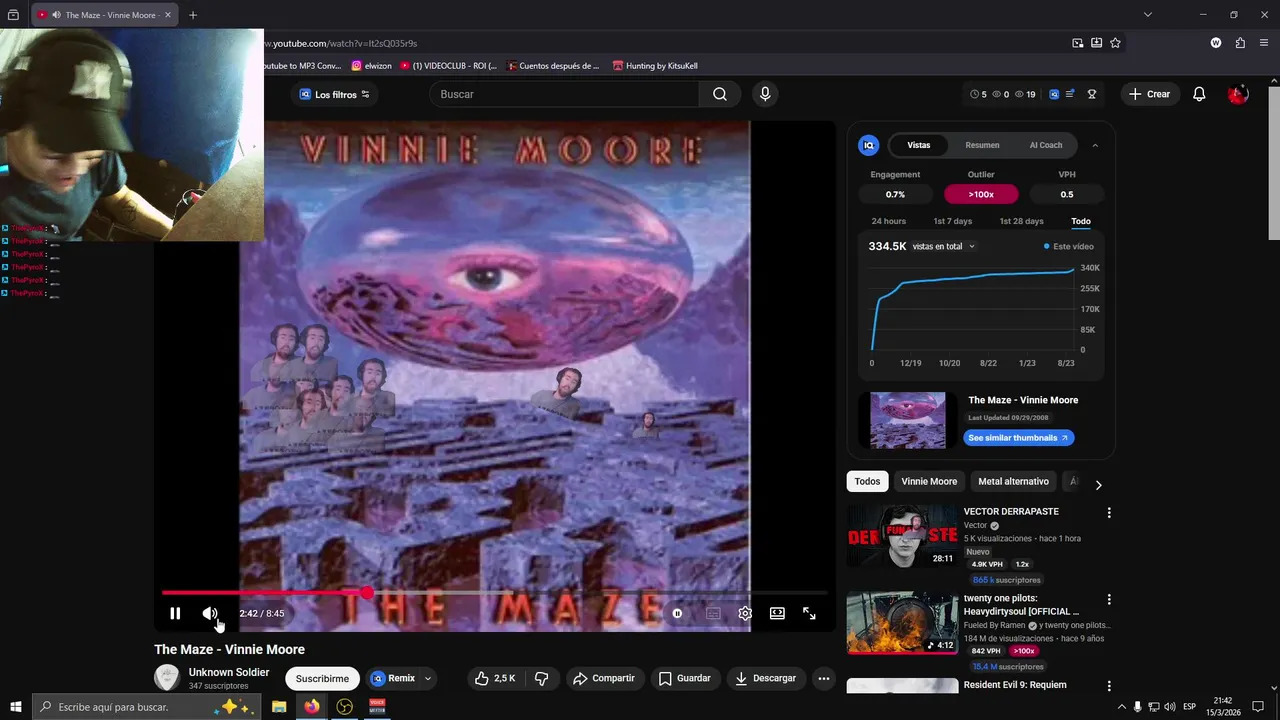
Task: Open twenty one pilots video thumbnail
Action: (x=902, y=623)
